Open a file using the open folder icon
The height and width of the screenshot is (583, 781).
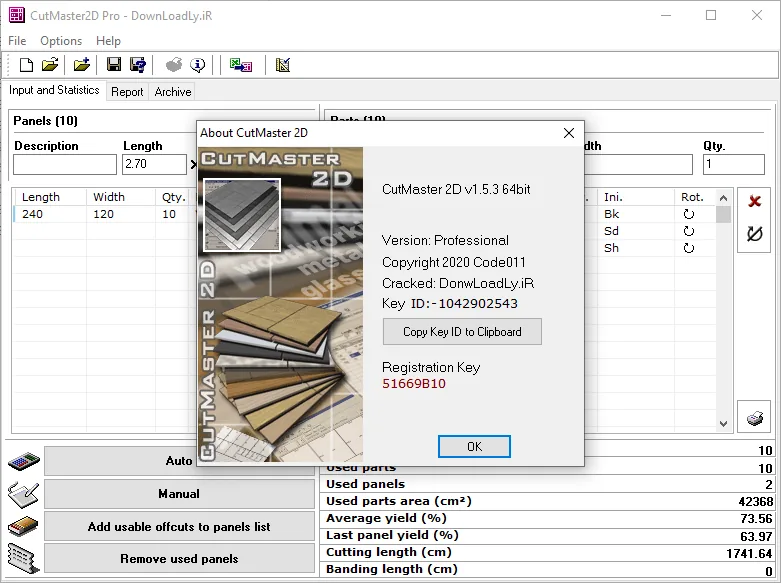pyautogui.click(x=50, y=65)
